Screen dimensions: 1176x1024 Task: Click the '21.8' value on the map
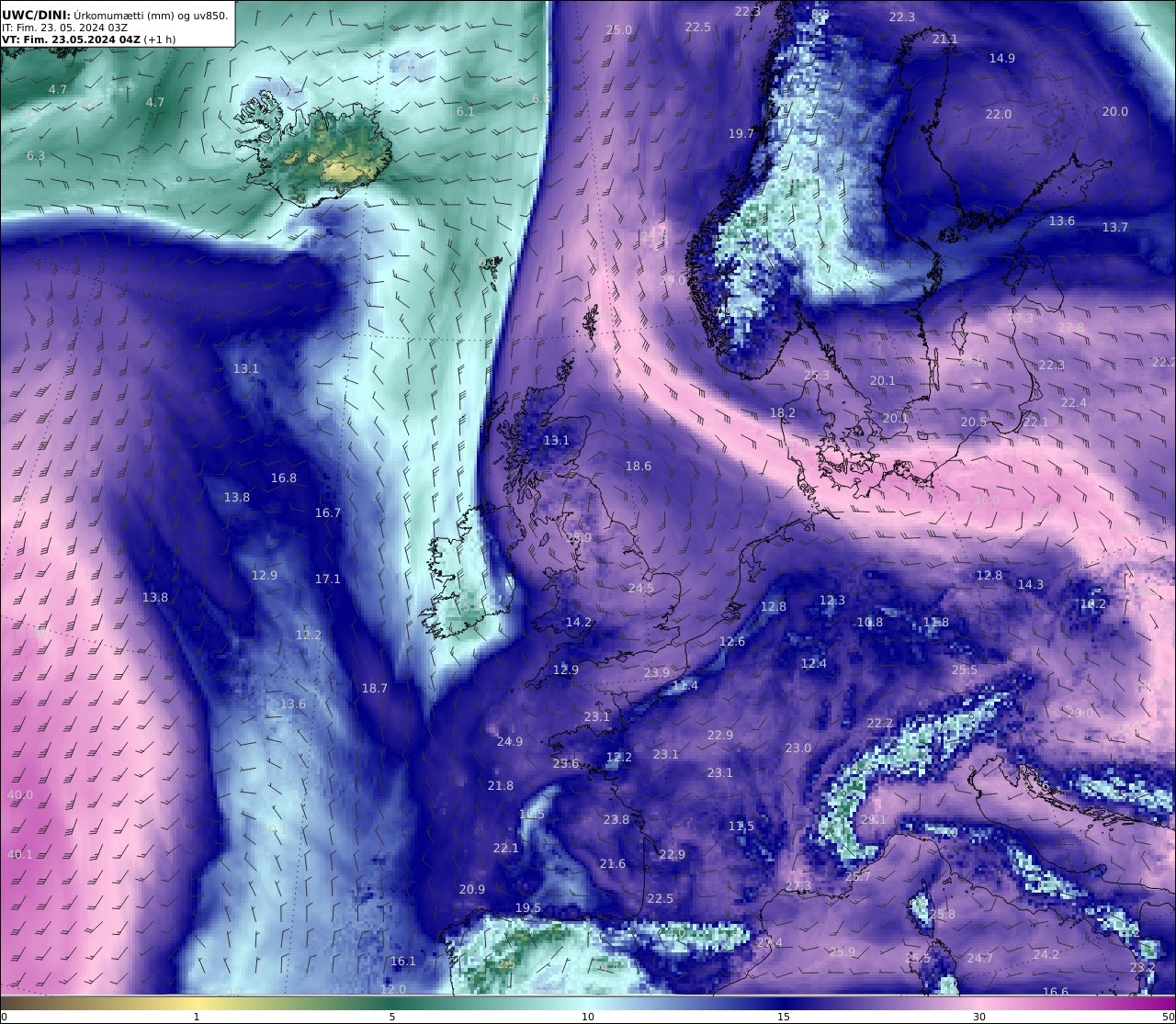501,786
